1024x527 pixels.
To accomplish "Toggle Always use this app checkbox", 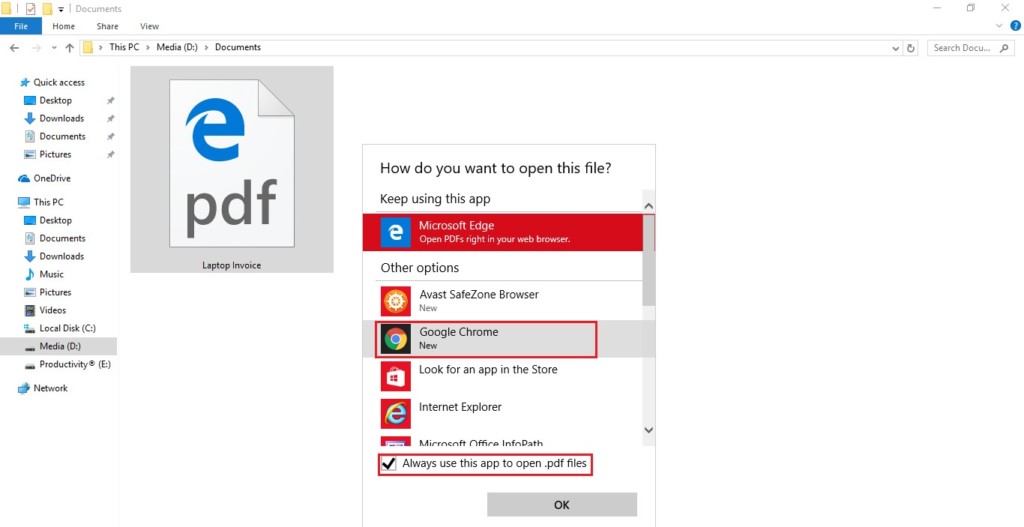I will [x=389, y=464].
